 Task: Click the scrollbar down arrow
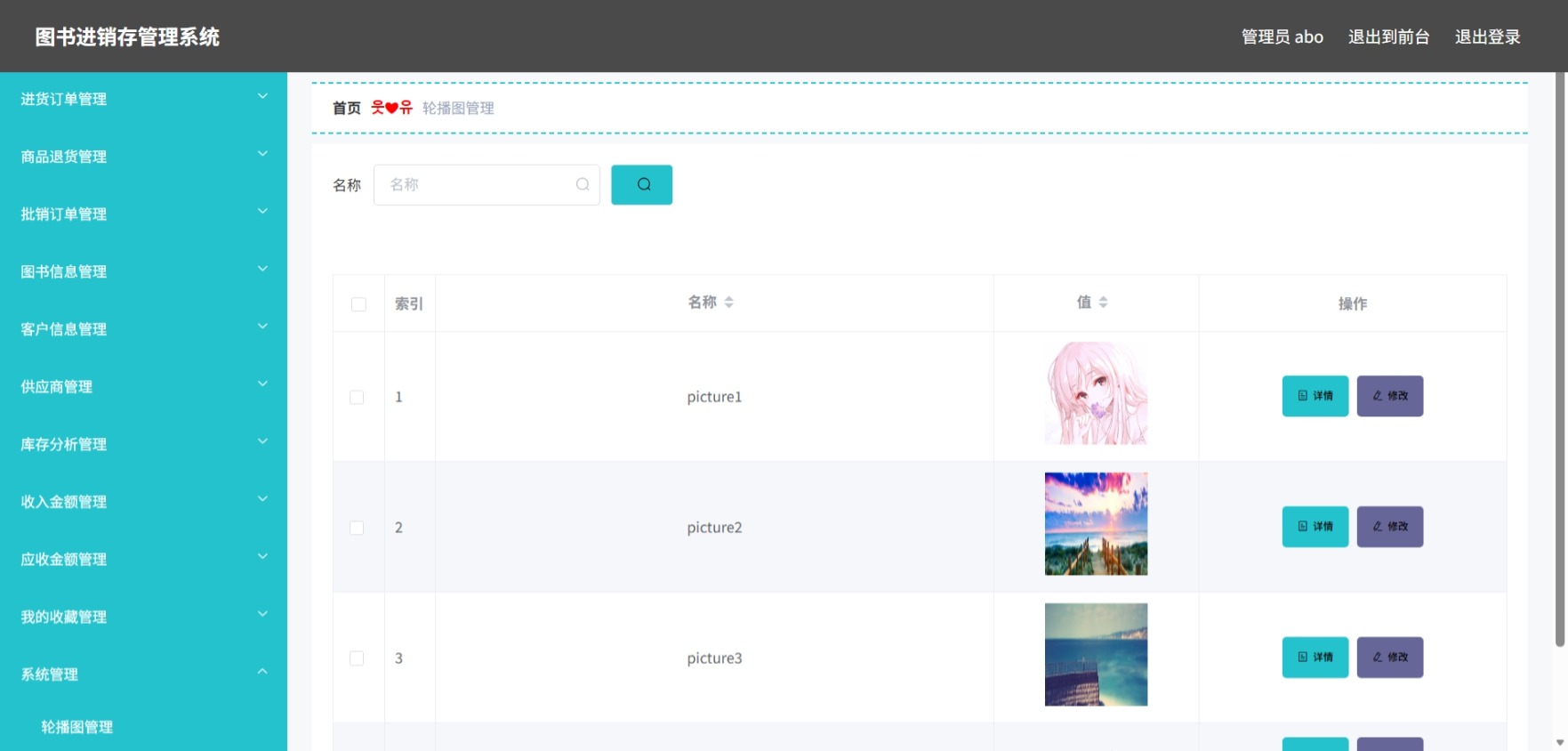pos(1560,742)
